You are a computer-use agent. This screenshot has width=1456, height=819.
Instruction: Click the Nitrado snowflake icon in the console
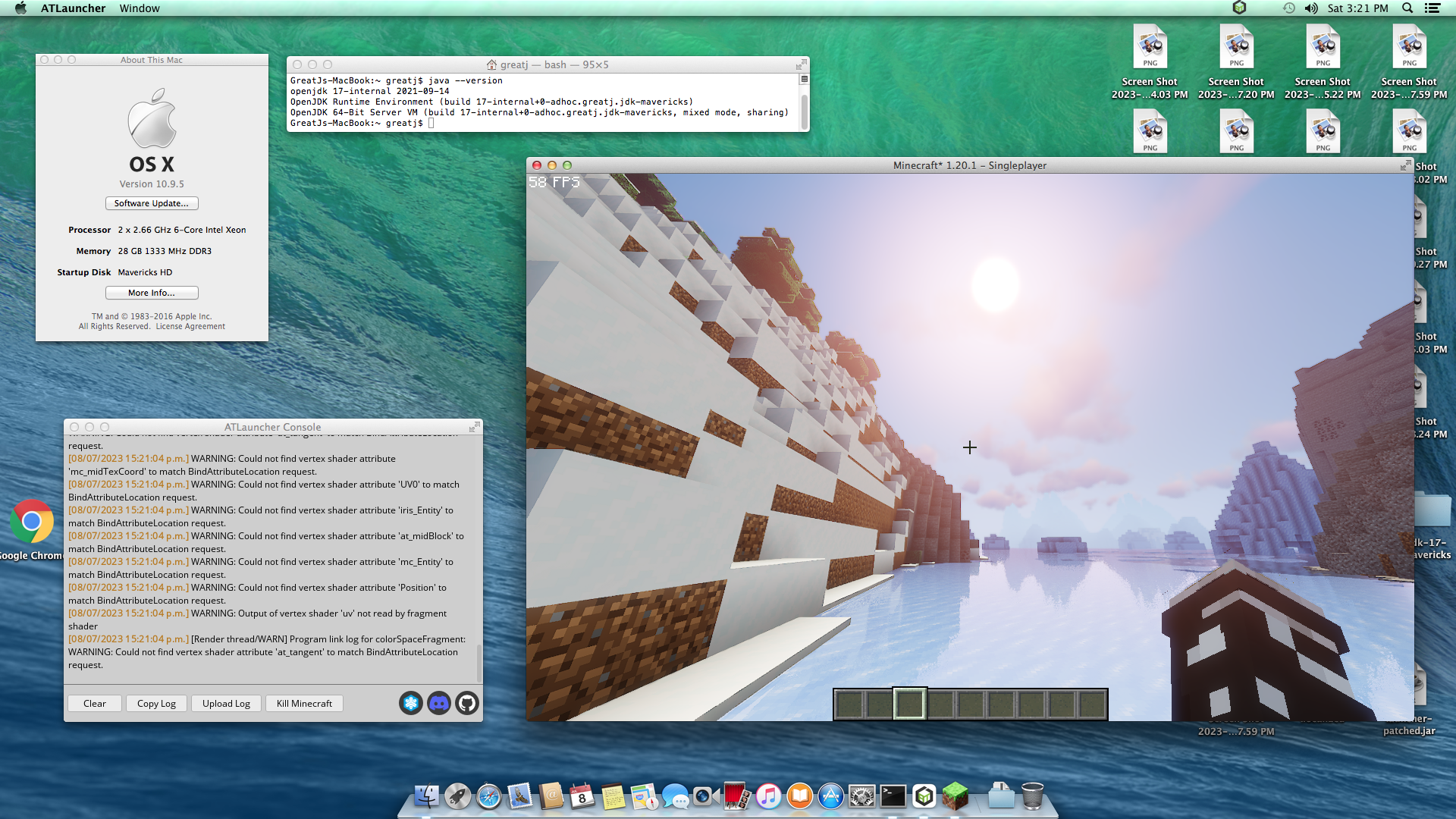click(x=411, y=703)
